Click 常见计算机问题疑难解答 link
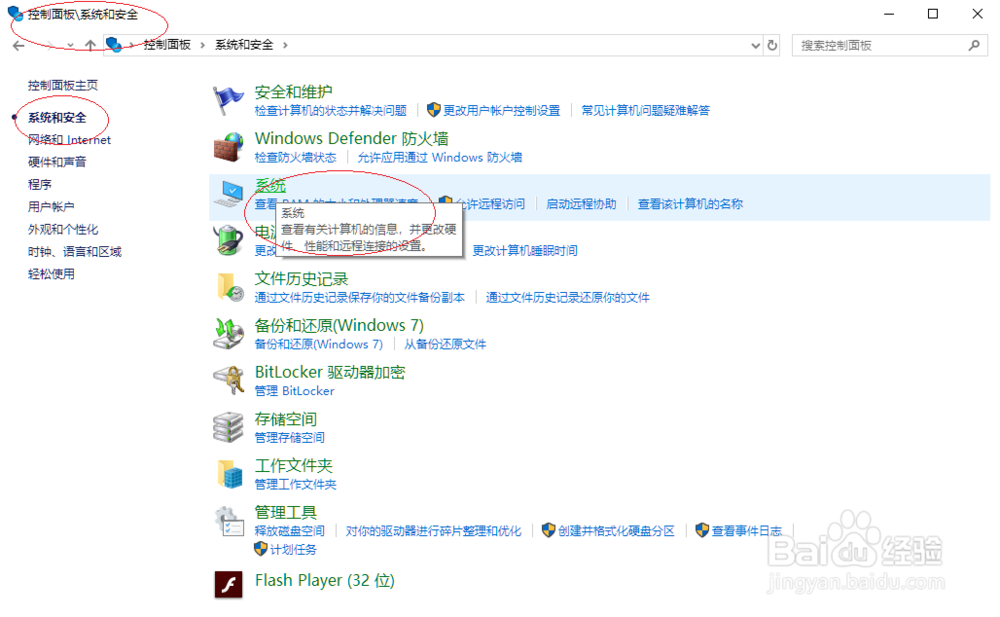Viewport: 1000px width, 617px height. (645, 110)
